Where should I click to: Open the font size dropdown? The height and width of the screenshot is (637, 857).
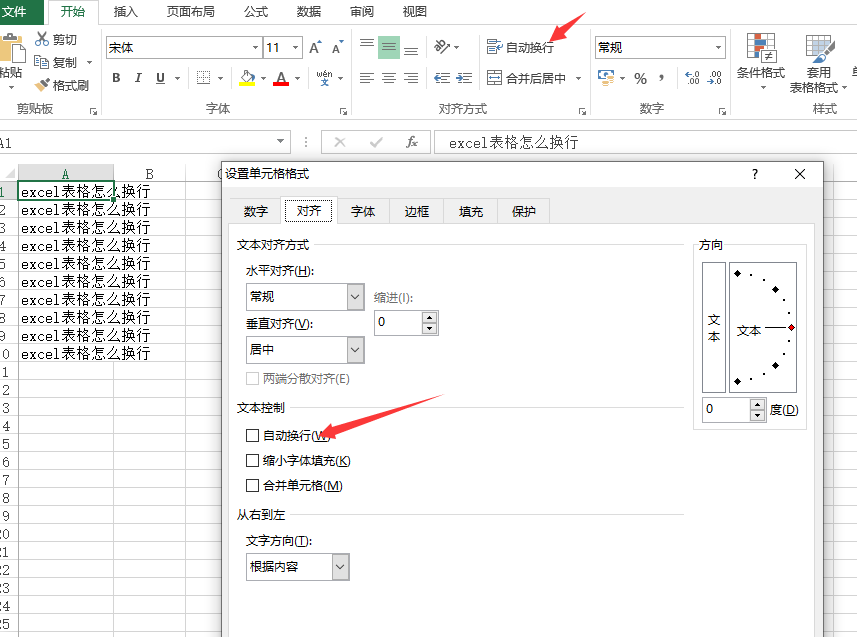tap(296, 48)
